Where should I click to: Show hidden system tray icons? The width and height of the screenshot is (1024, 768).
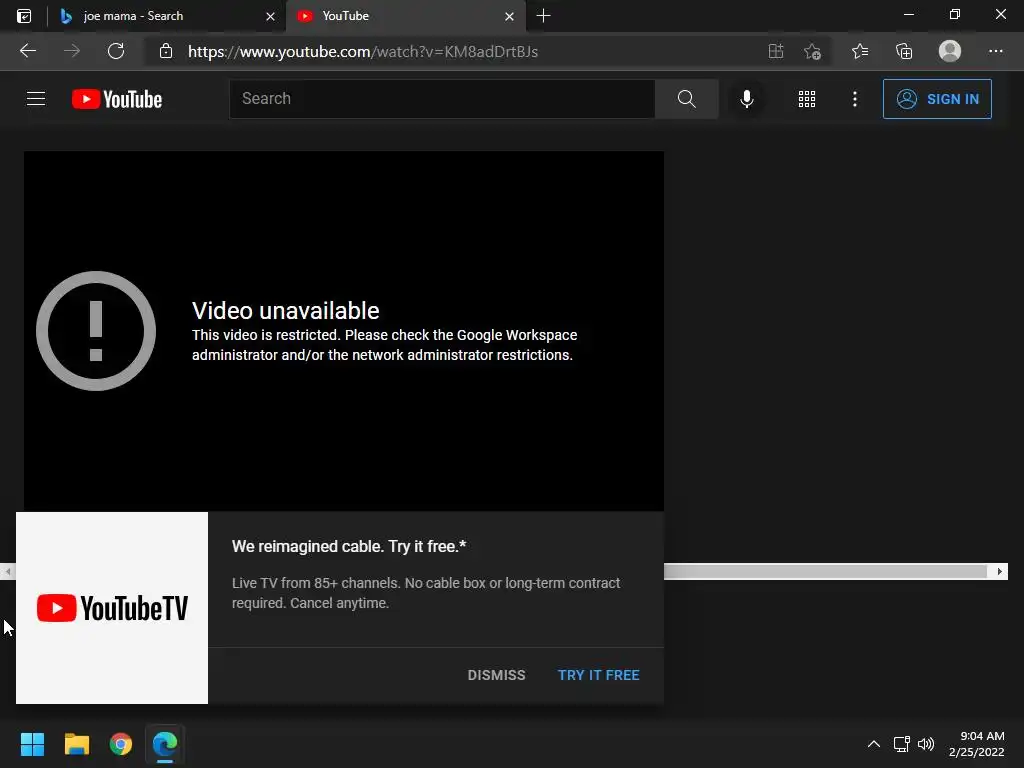tap(873, 744)
